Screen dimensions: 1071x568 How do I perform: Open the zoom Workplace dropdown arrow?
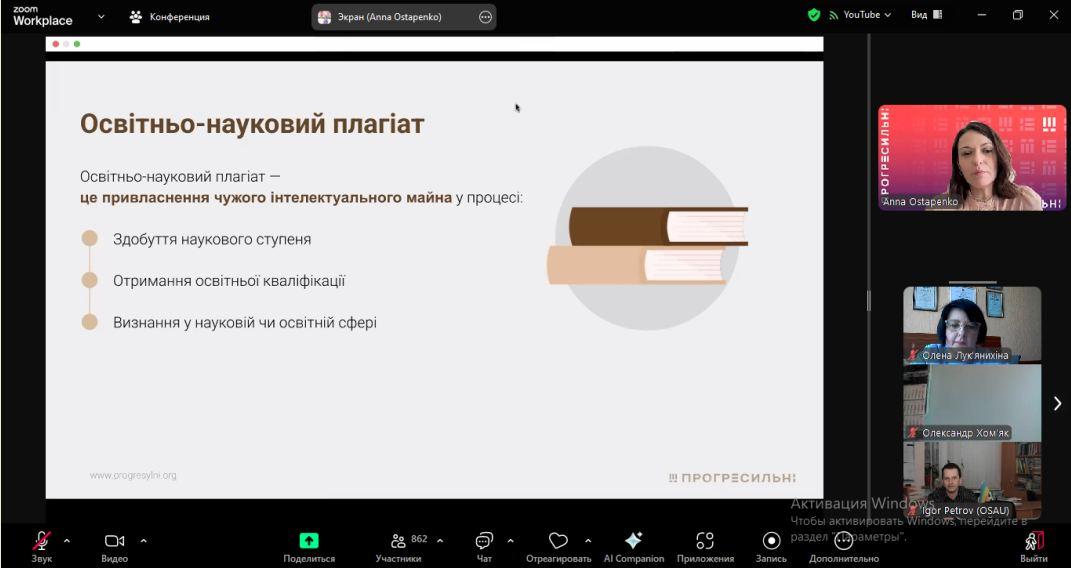101,16
